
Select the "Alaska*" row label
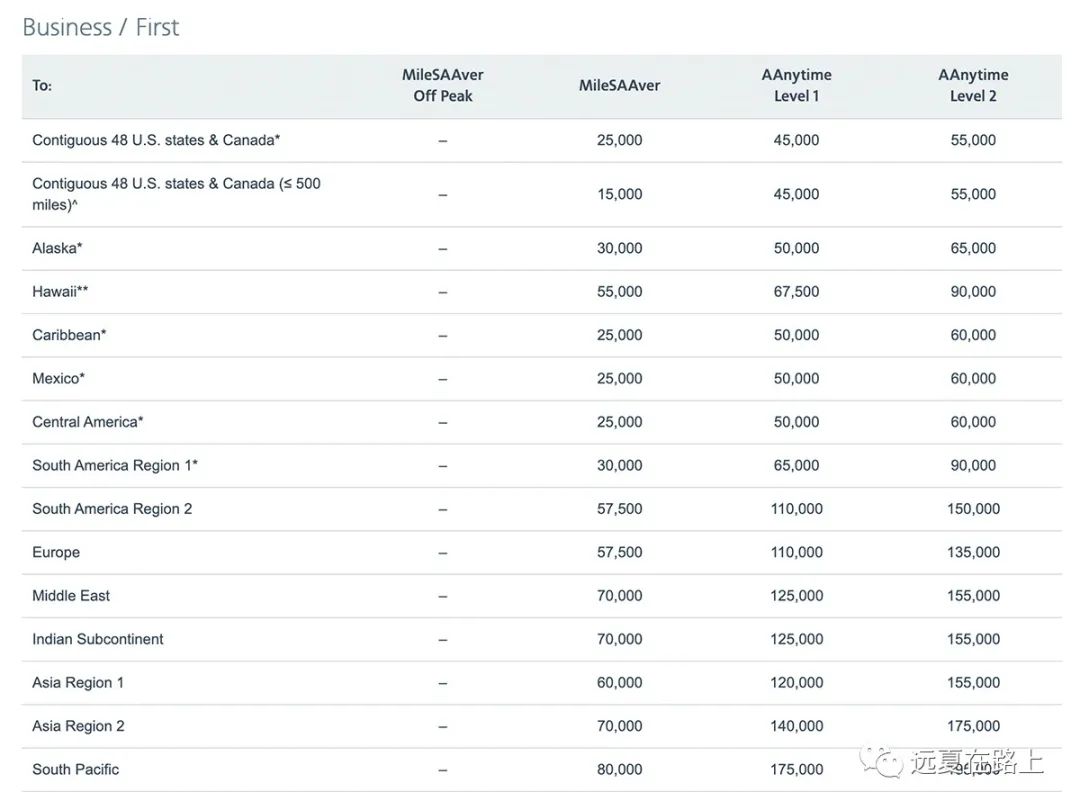point(57,248)
